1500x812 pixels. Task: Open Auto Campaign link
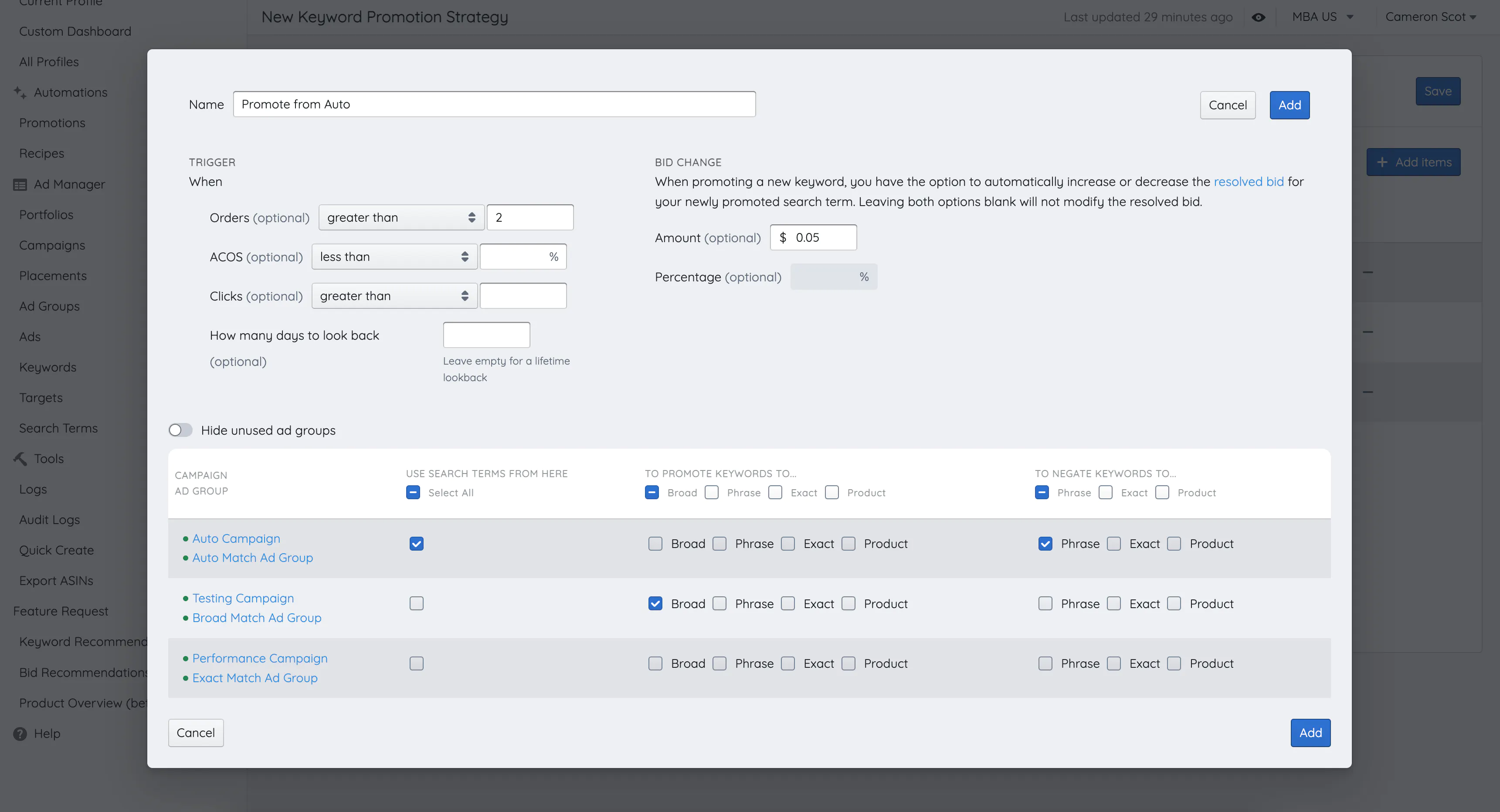click(236, 538)
